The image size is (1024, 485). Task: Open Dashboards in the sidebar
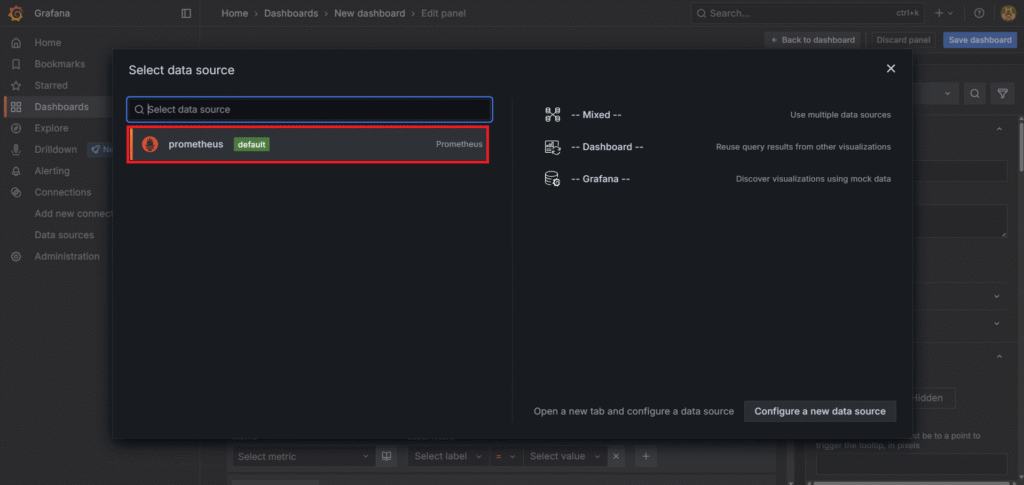61,106
